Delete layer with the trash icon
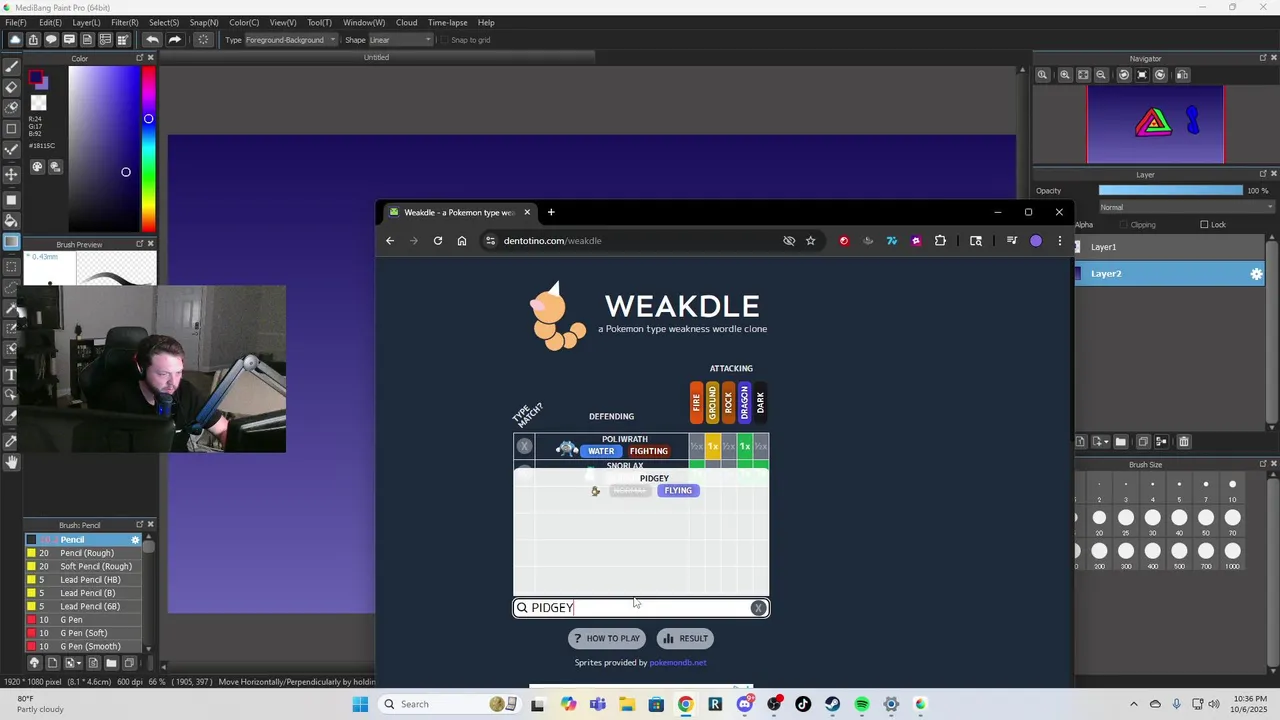Image resolution: width=1280 pixels, height=720 pixels. point(1184,442)
